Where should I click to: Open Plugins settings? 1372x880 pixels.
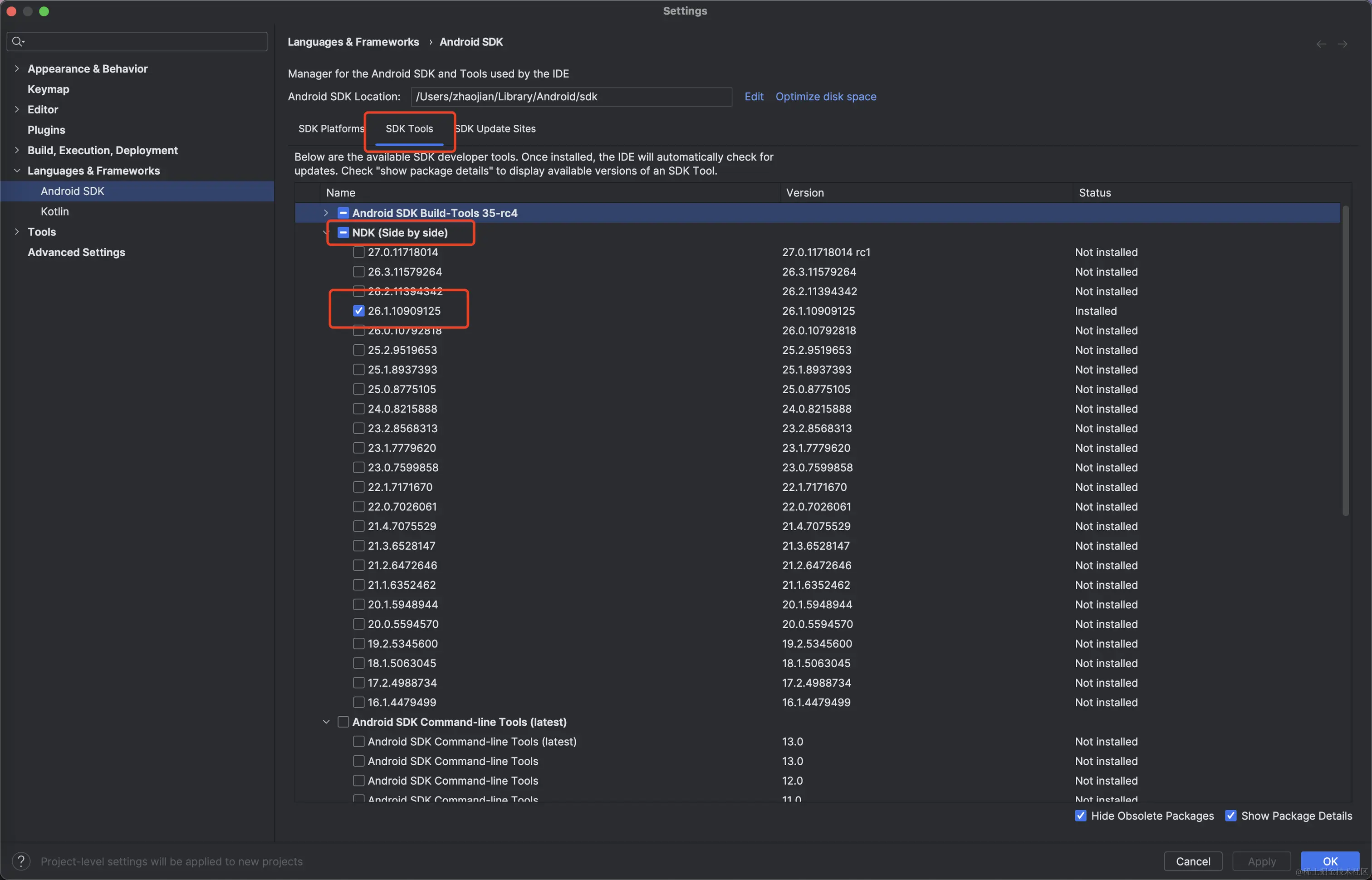tap(46, 130)
